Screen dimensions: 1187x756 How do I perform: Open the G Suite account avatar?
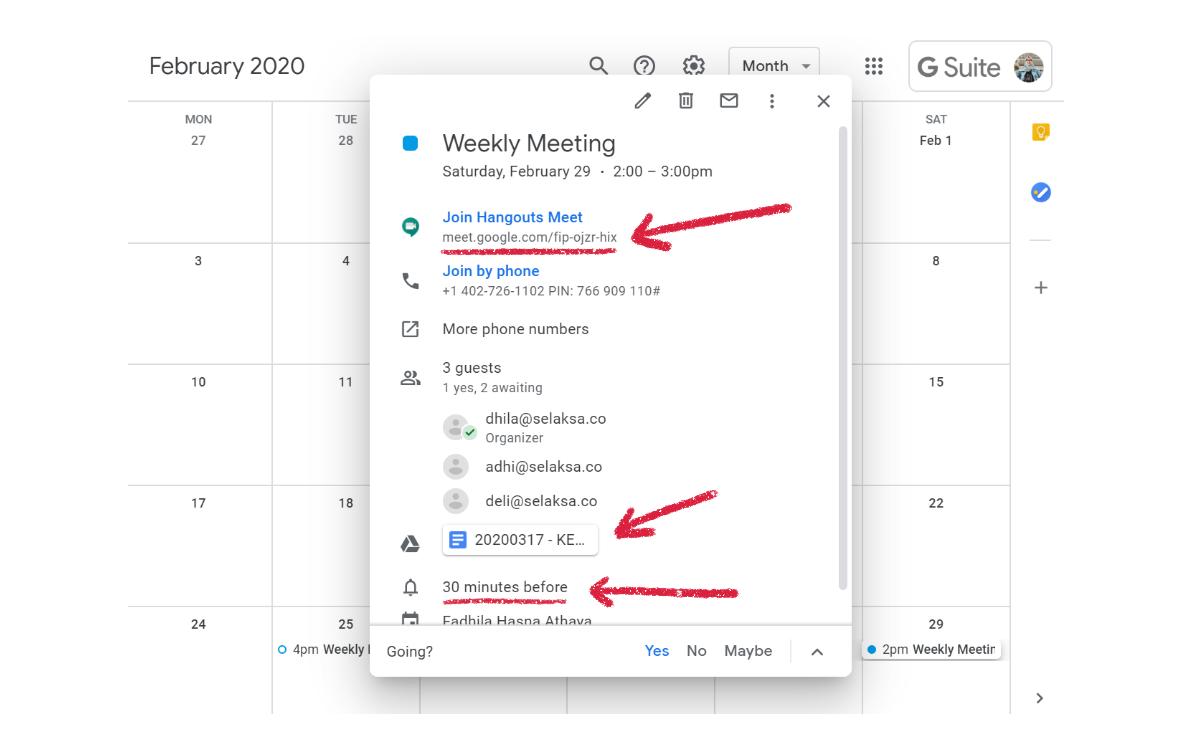pos(1028,67)
